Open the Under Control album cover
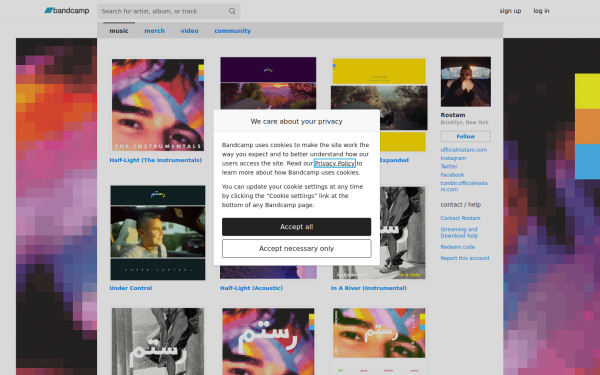Image resolution: width=600 pixels, height=375 pixels. click(158, 233)
